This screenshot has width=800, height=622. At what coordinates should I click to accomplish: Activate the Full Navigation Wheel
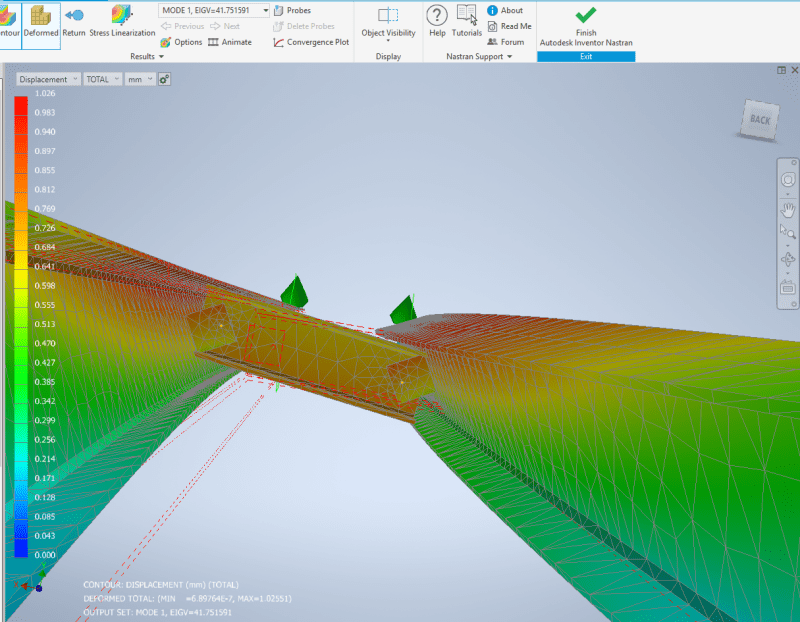point(788,180)
